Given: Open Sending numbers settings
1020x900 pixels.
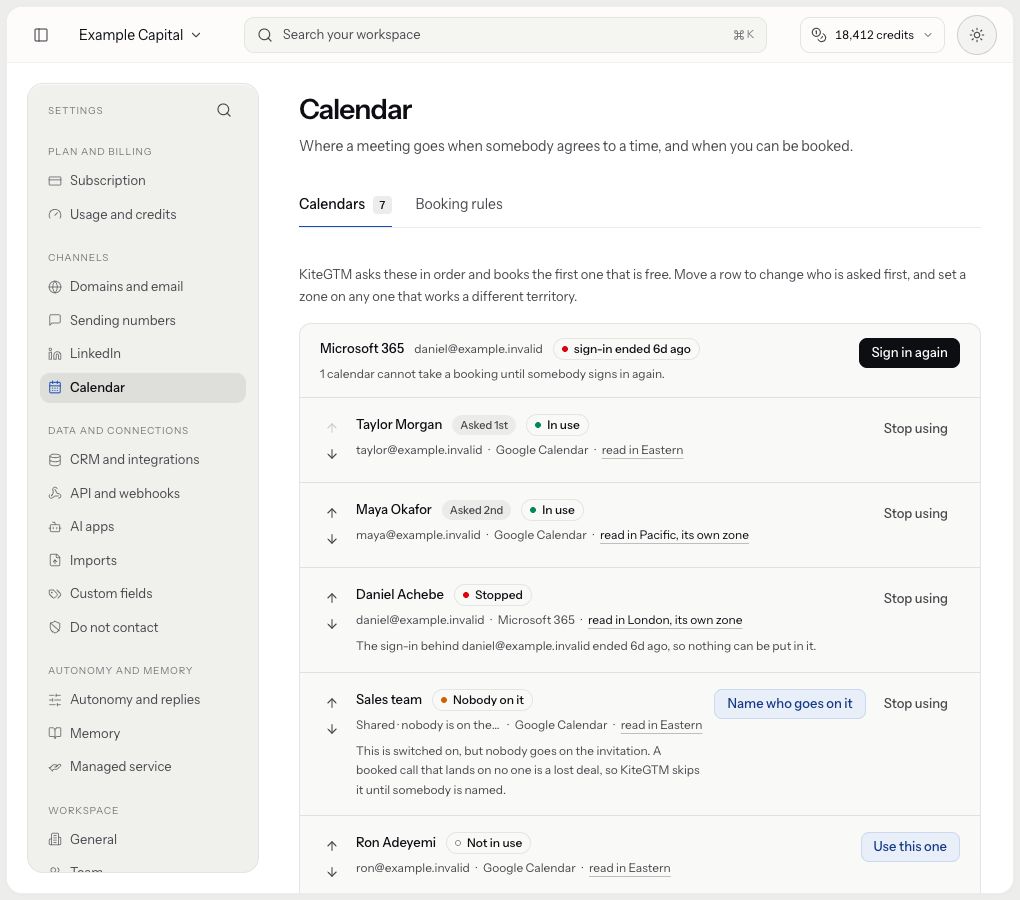Looking at the screenshot, I should (x=143, y=321).
